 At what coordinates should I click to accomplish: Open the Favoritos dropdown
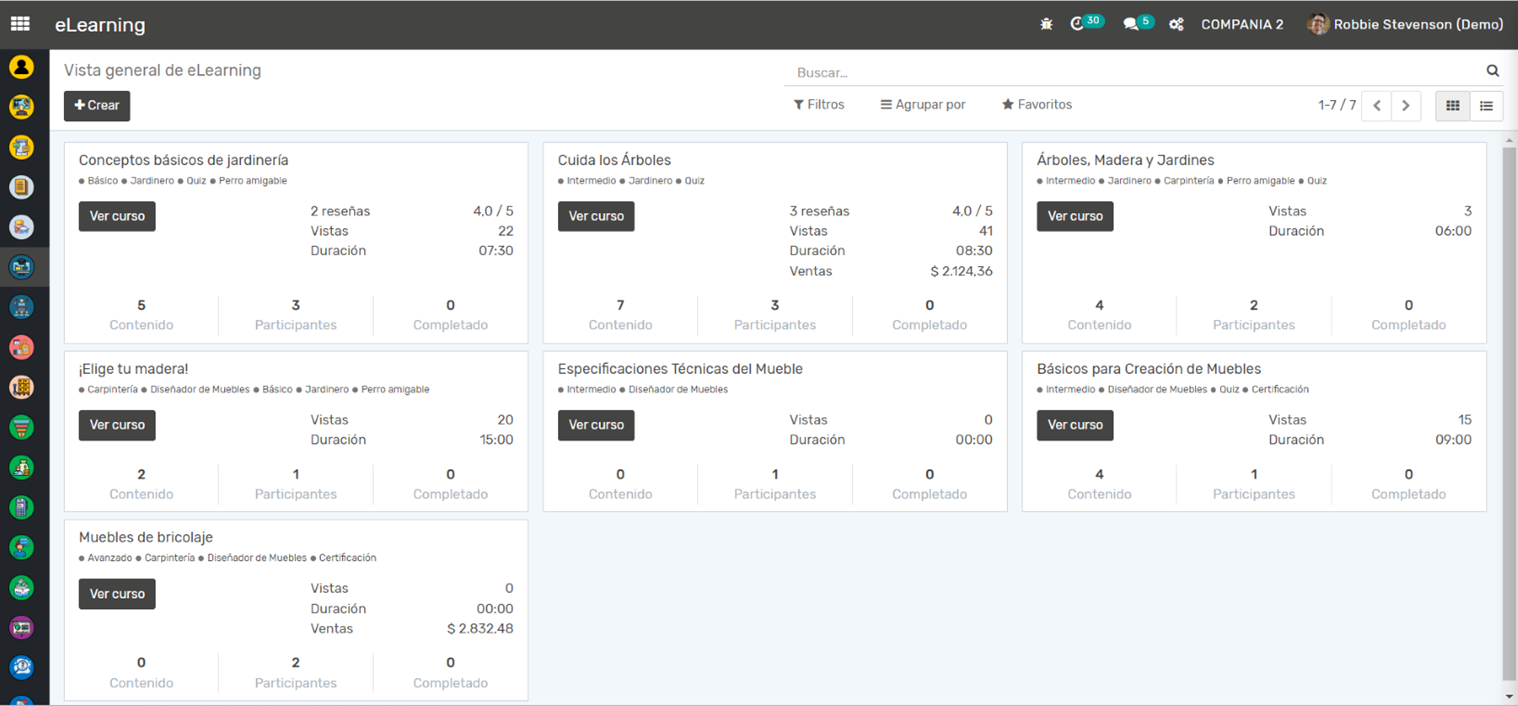click(x=1037, y=105)
